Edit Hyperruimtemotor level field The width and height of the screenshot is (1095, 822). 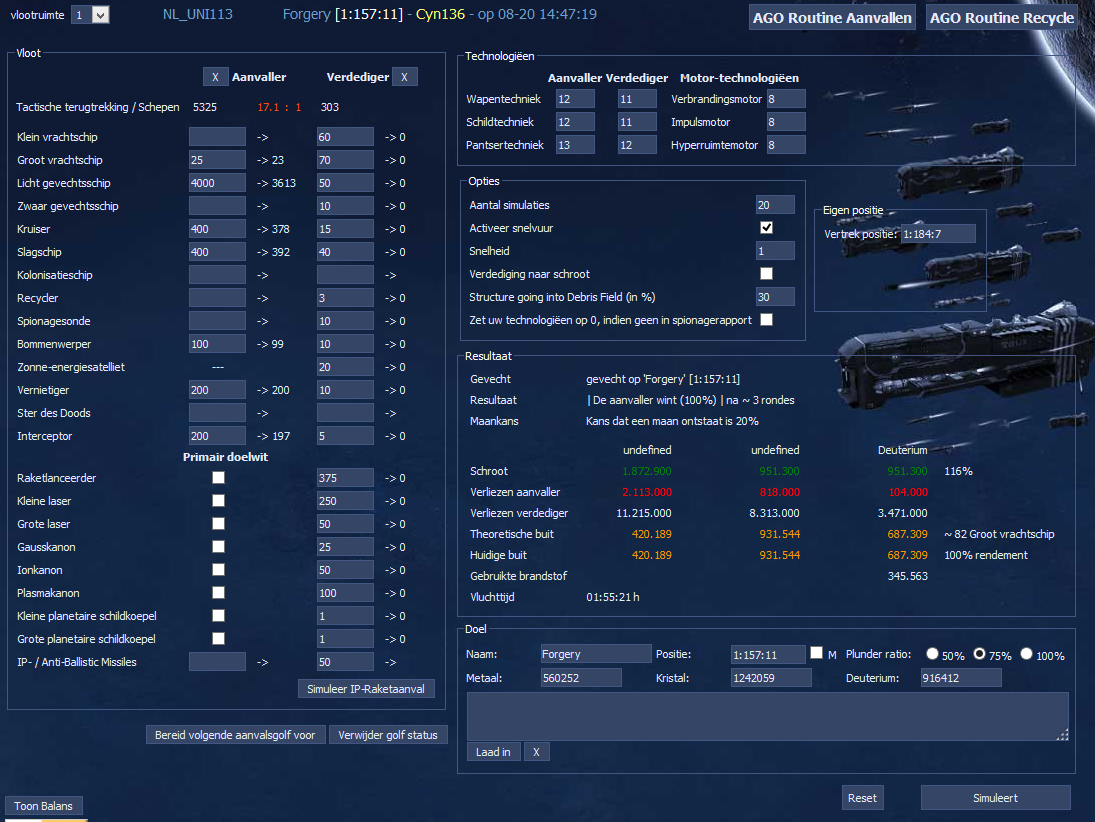click(786, 145)
